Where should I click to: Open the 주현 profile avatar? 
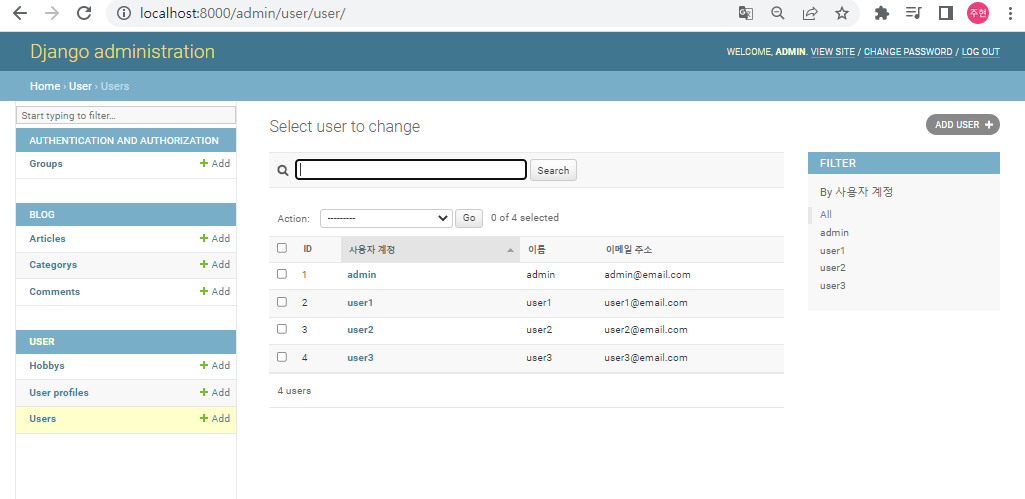coord(978,13)
